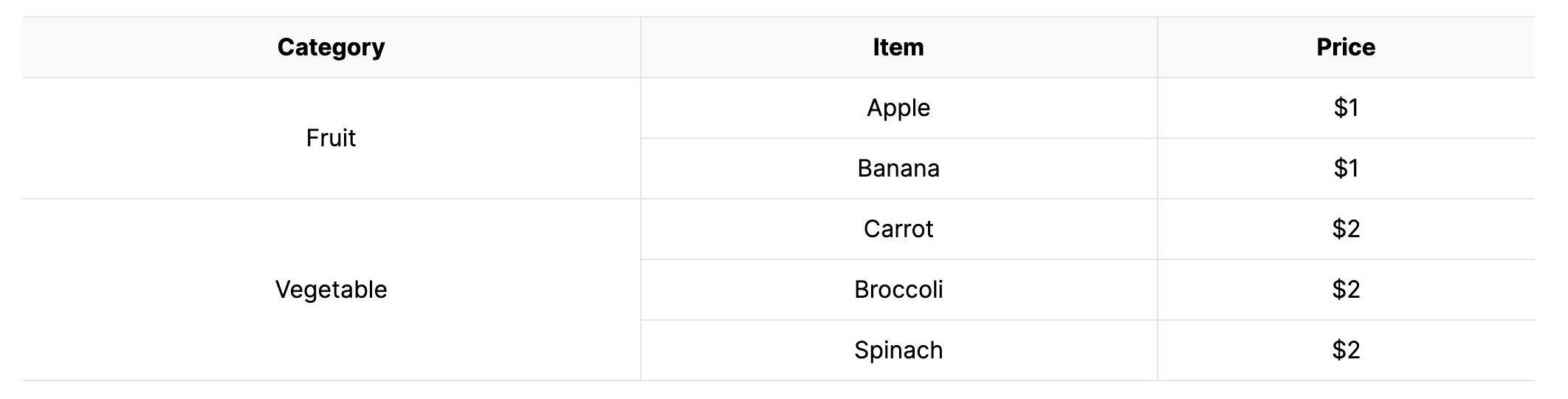The width and height of the screenshot is (1568, 399).
Task: Select the Fruit category cell
Action: point(331,138)
